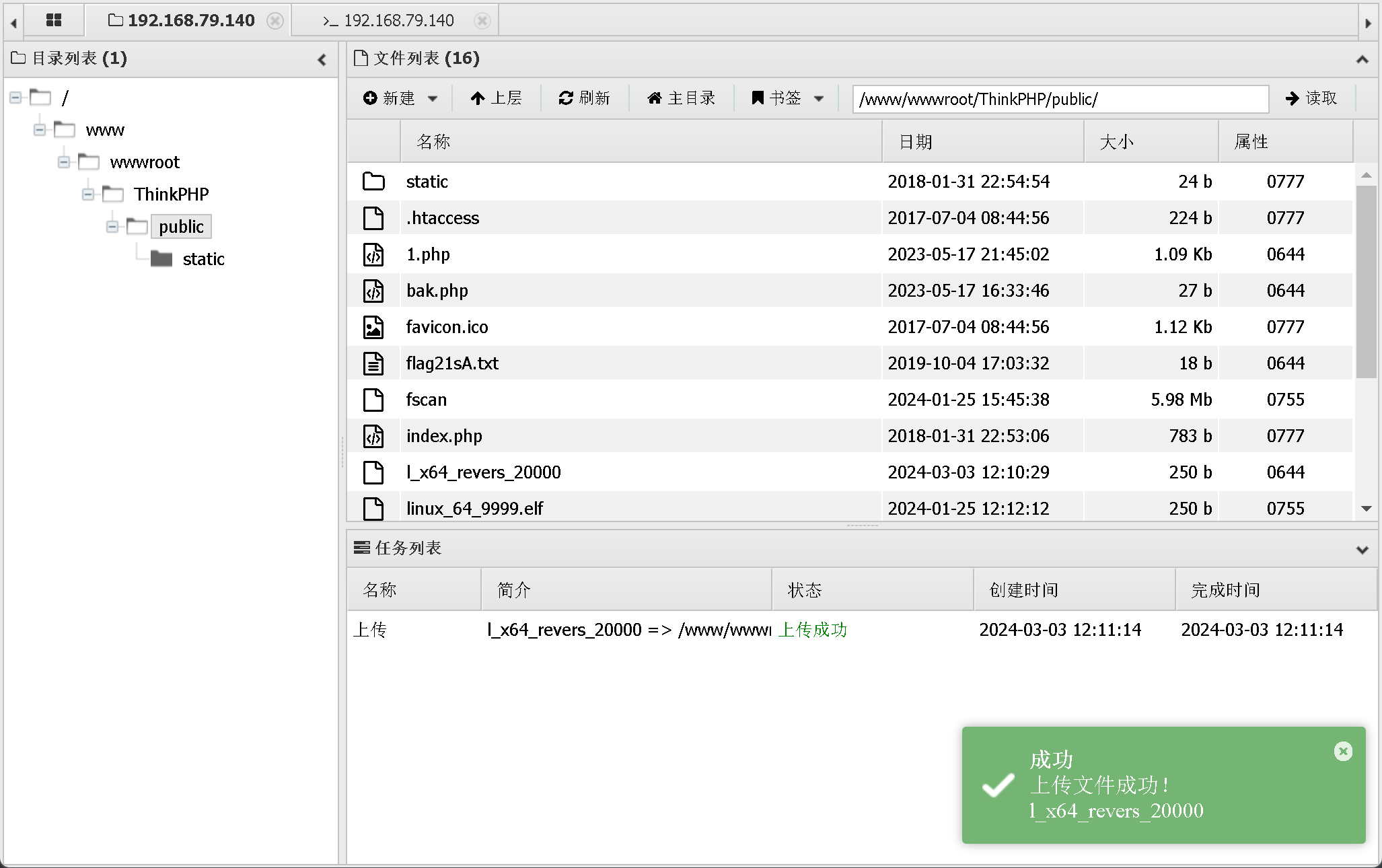
Task: Click the fscan file icon
Action: [x=373, y=400]
